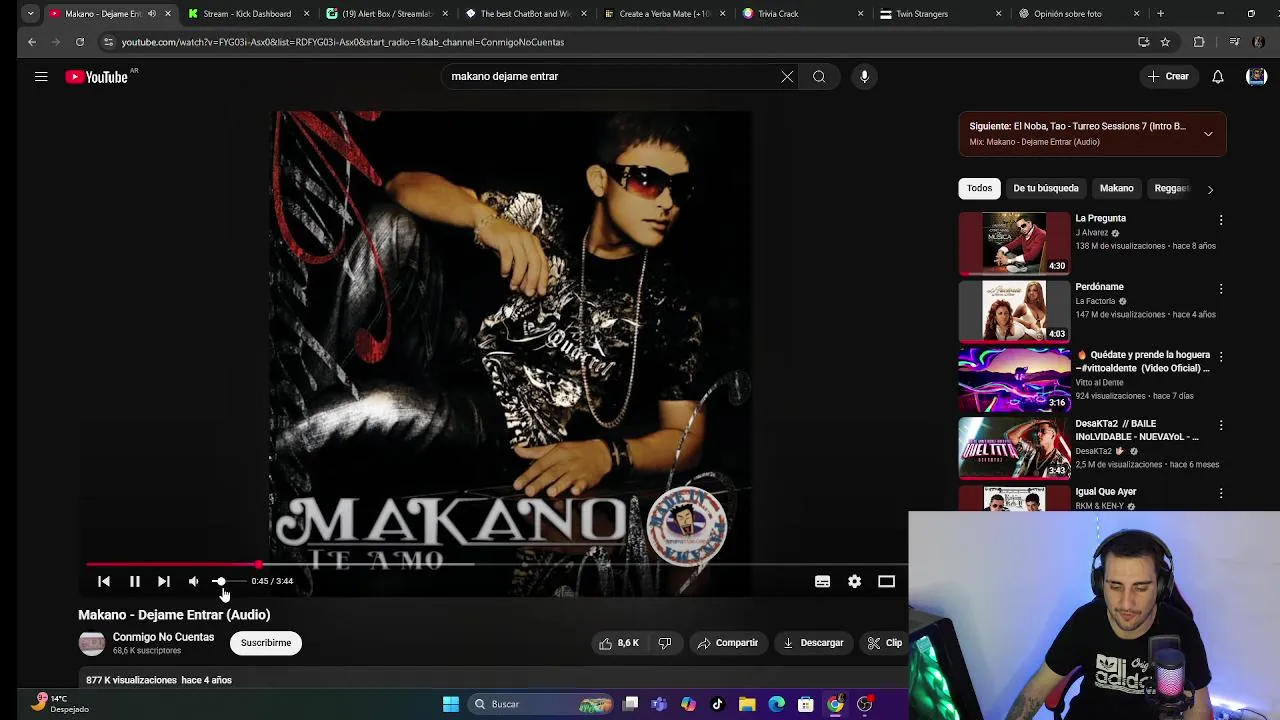
Task: Clear the search box with the X
Action: pos(787,76)
